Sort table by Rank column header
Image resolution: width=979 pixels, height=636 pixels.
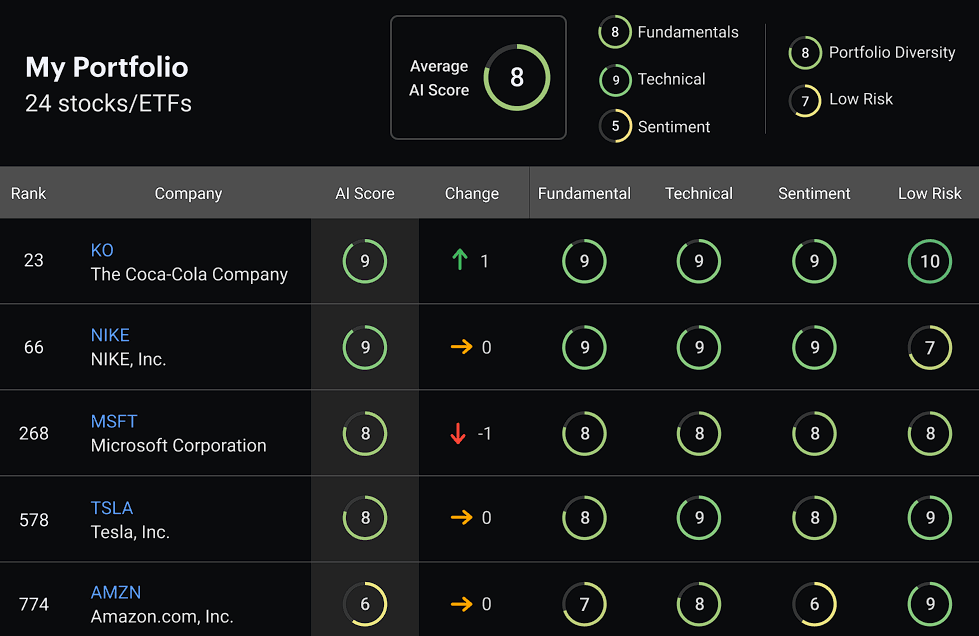[29, 193]
